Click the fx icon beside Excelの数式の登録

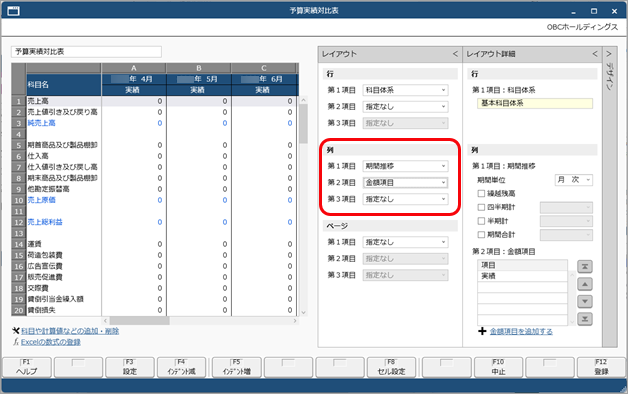(x=16, y=342)
